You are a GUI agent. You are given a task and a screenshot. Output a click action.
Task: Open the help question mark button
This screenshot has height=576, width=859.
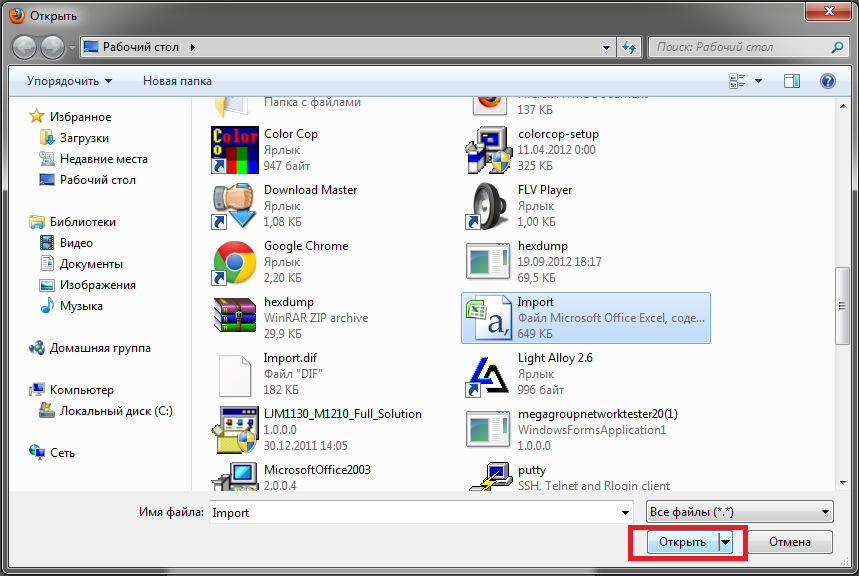(827, 81)
